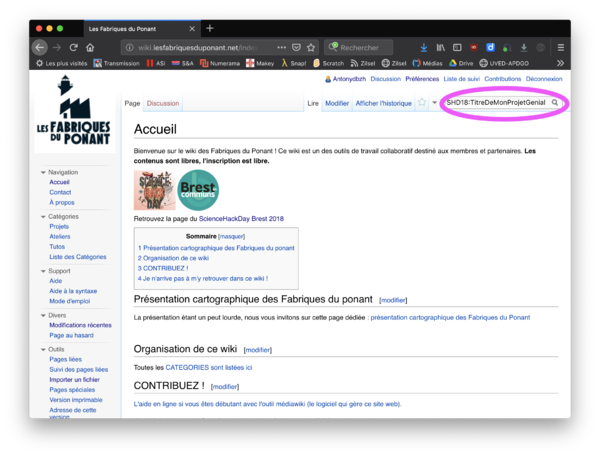
Task: Collapse the Navigation sidebar section
Action: [x=43, y=172]
